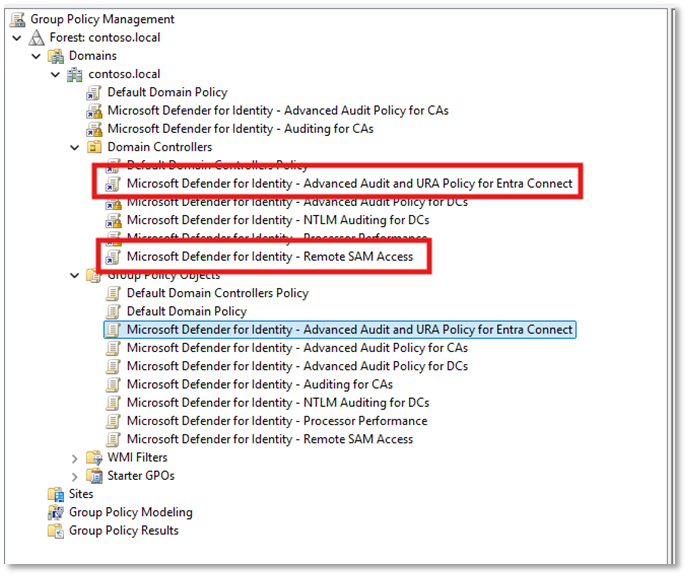Select Auditing for CAs link under contoso.local
This screenshot has width=688, height=577.
tap(240, 129)
